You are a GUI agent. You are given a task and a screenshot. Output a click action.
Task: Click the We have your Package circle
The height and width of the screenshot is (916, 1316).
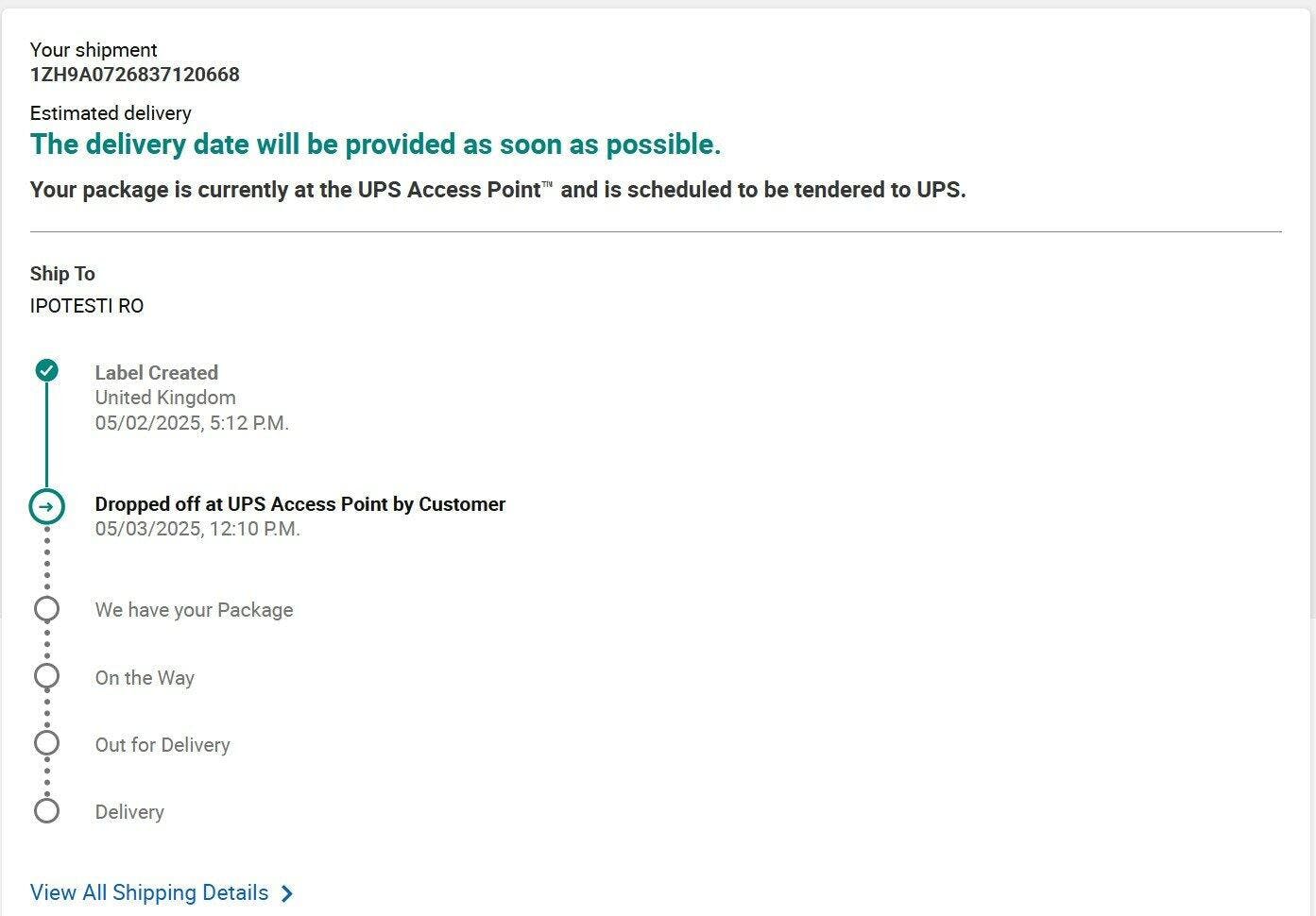click(x=46, y=609)
